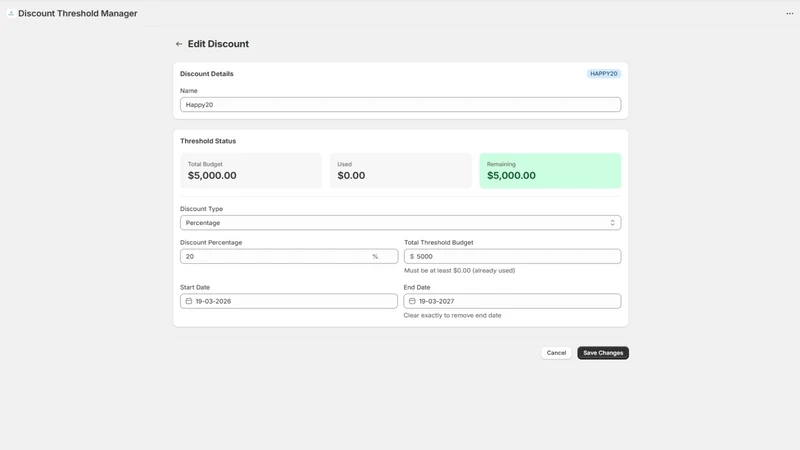The height and width of the screenshot is (450, 800).
Task: Click the Edit Discount page heading
Action: (218, 44)
